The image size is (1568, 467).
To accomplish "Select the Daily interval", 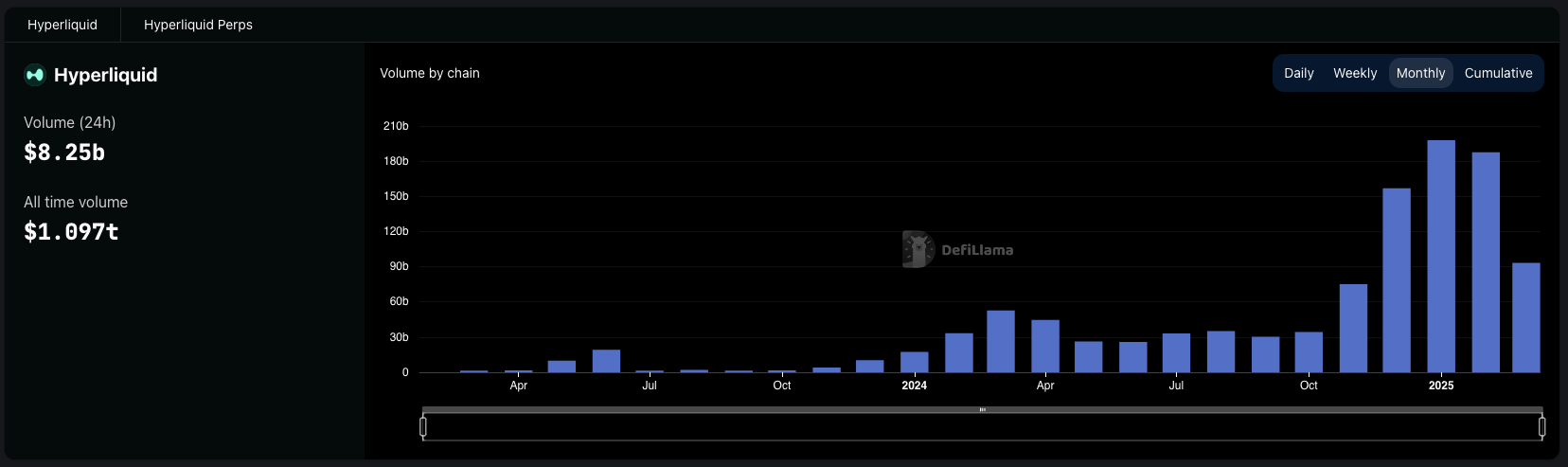I will 1298,73.
